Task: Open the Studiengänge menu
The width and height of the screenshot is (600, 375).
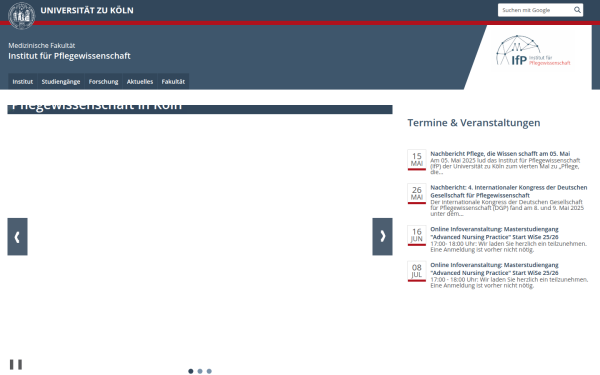Action: coord(61,82)
